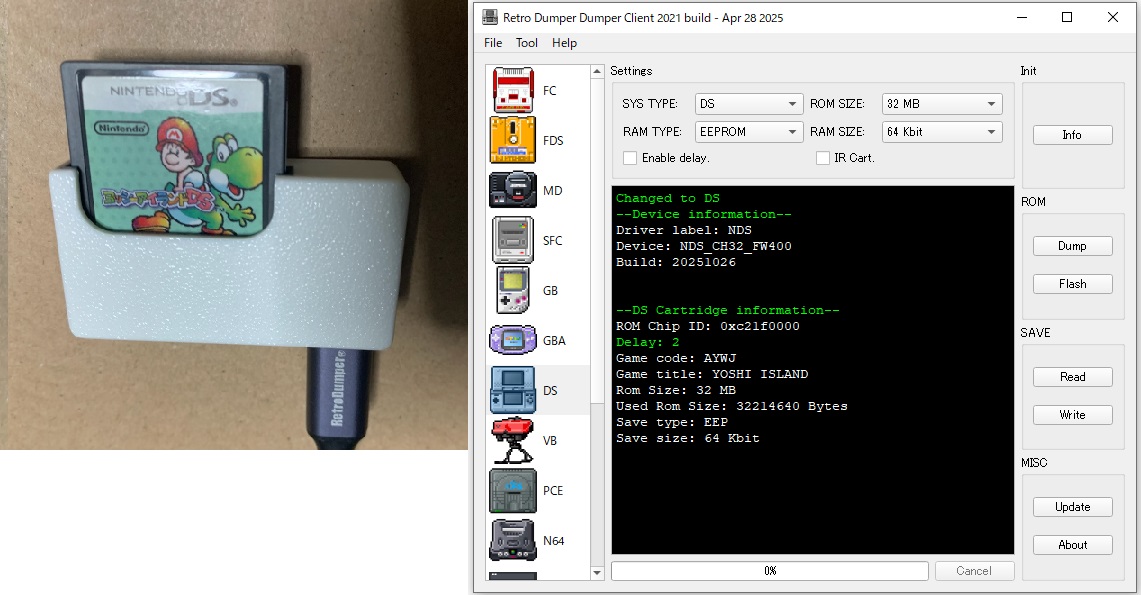Click the 'Build: 20251026' log line
This screenshot has width=1141, height=595.
676,262
